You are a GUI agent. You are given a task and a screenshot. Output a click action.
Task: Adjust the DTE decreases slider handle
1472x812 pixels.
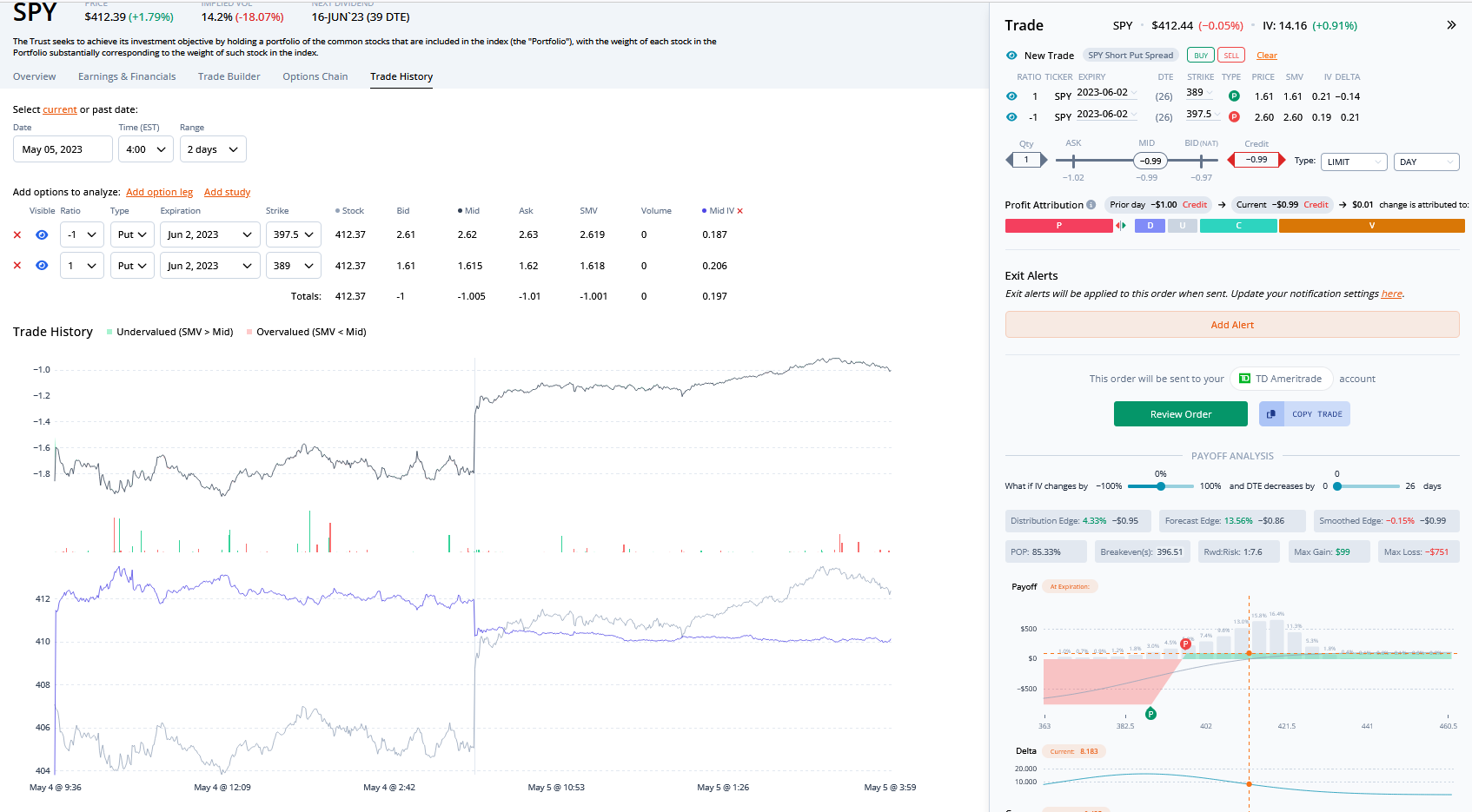1337,486
